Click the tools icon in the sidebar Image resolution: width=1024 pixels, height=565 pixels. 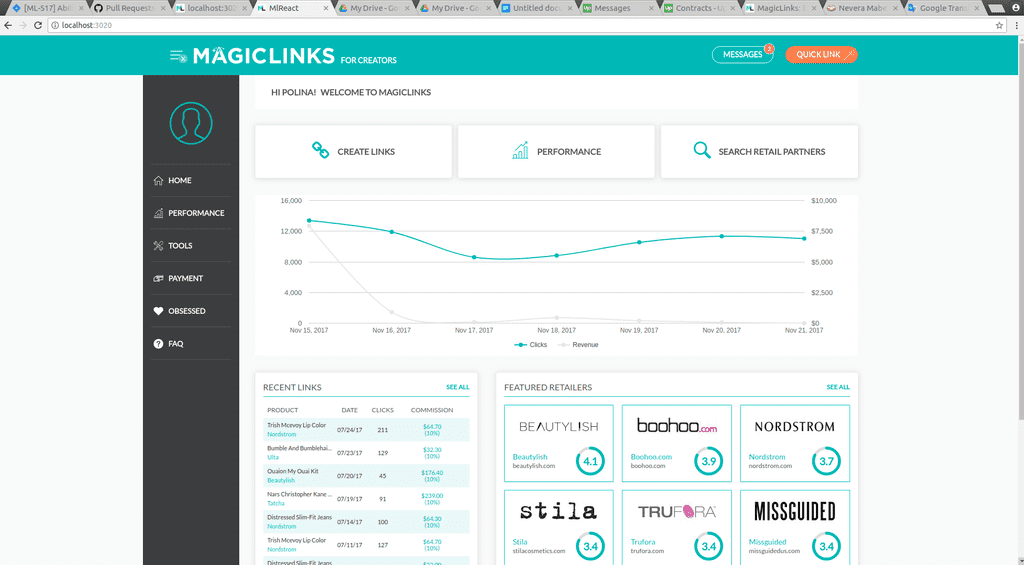point(158,246)
